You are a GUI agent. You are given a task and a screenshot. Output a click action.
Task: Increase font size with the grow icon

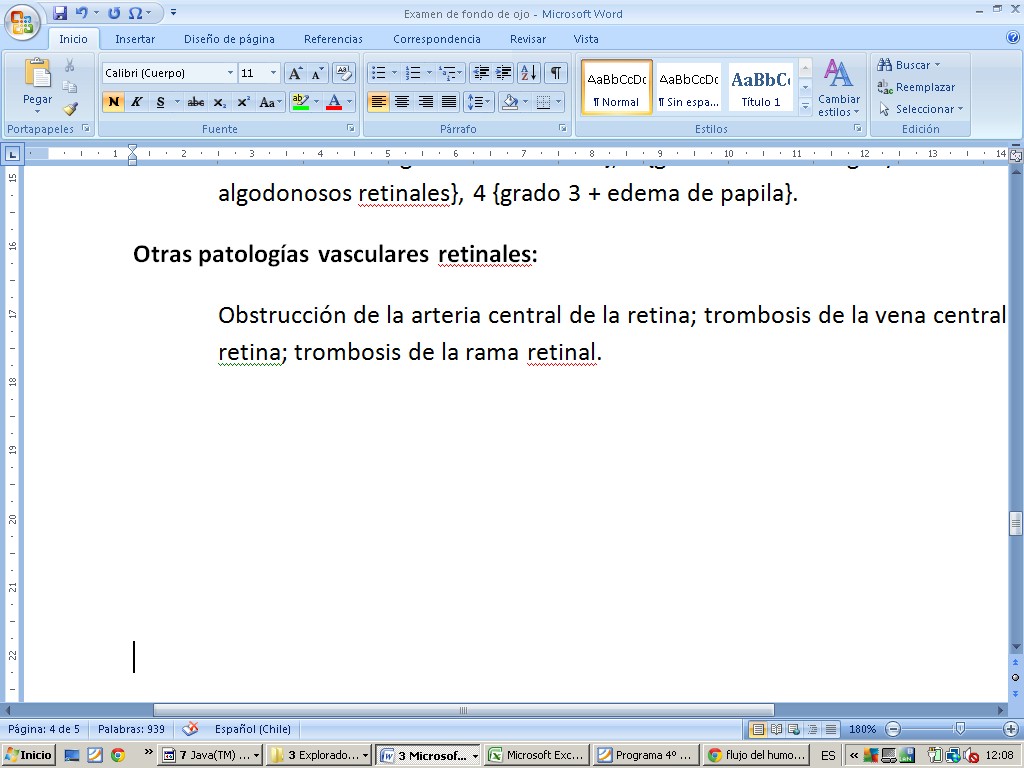coord(295,73)
